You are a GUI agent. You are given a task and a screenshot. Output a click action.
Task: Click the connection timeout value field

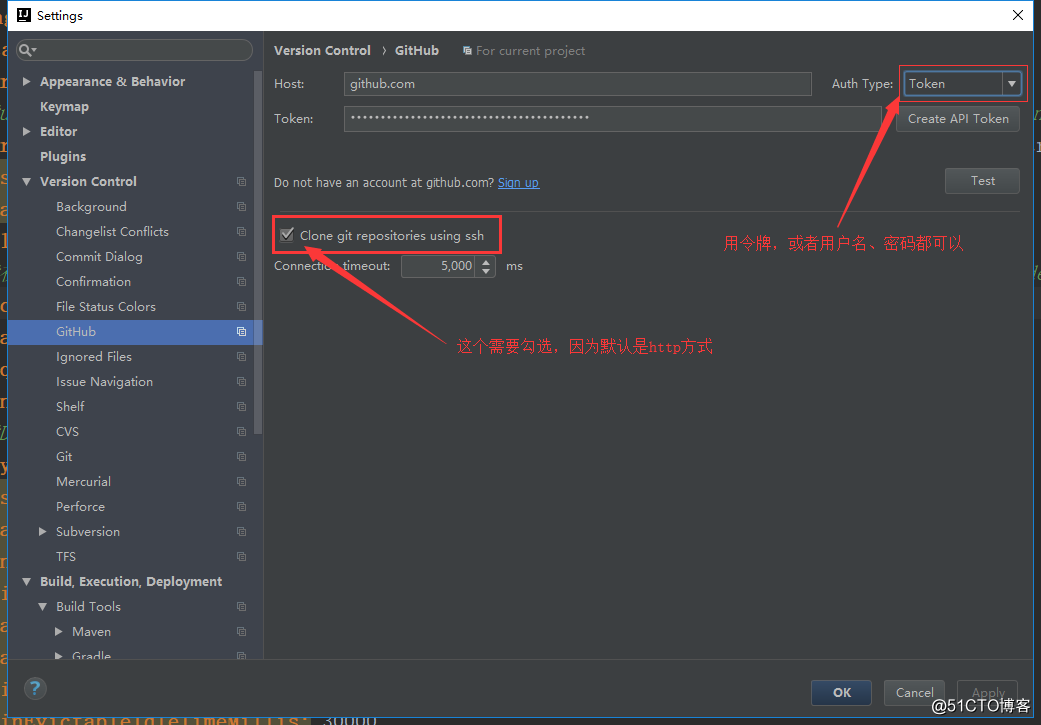point(440,267)
